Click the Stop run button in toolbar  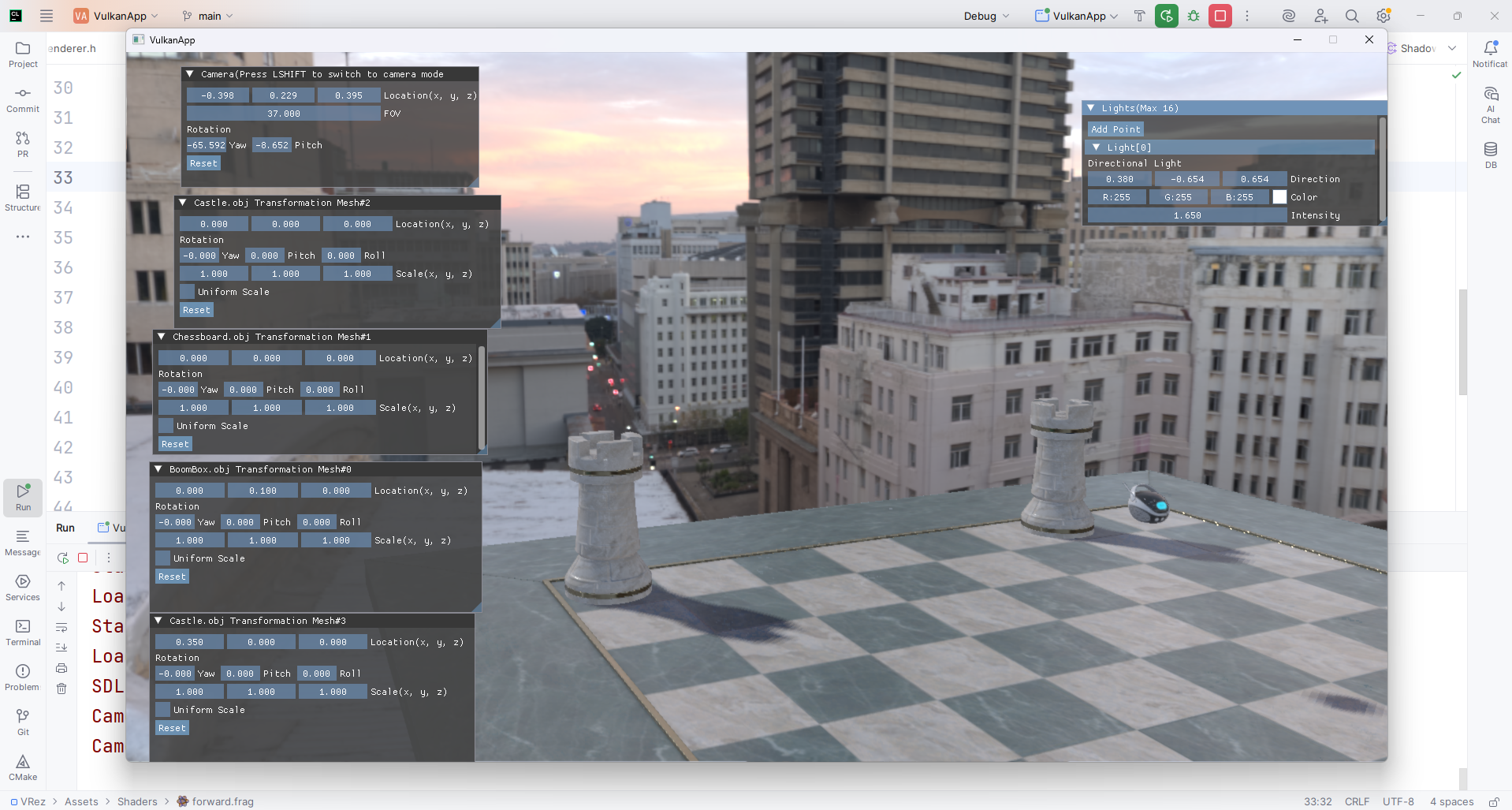(1220, 16)
